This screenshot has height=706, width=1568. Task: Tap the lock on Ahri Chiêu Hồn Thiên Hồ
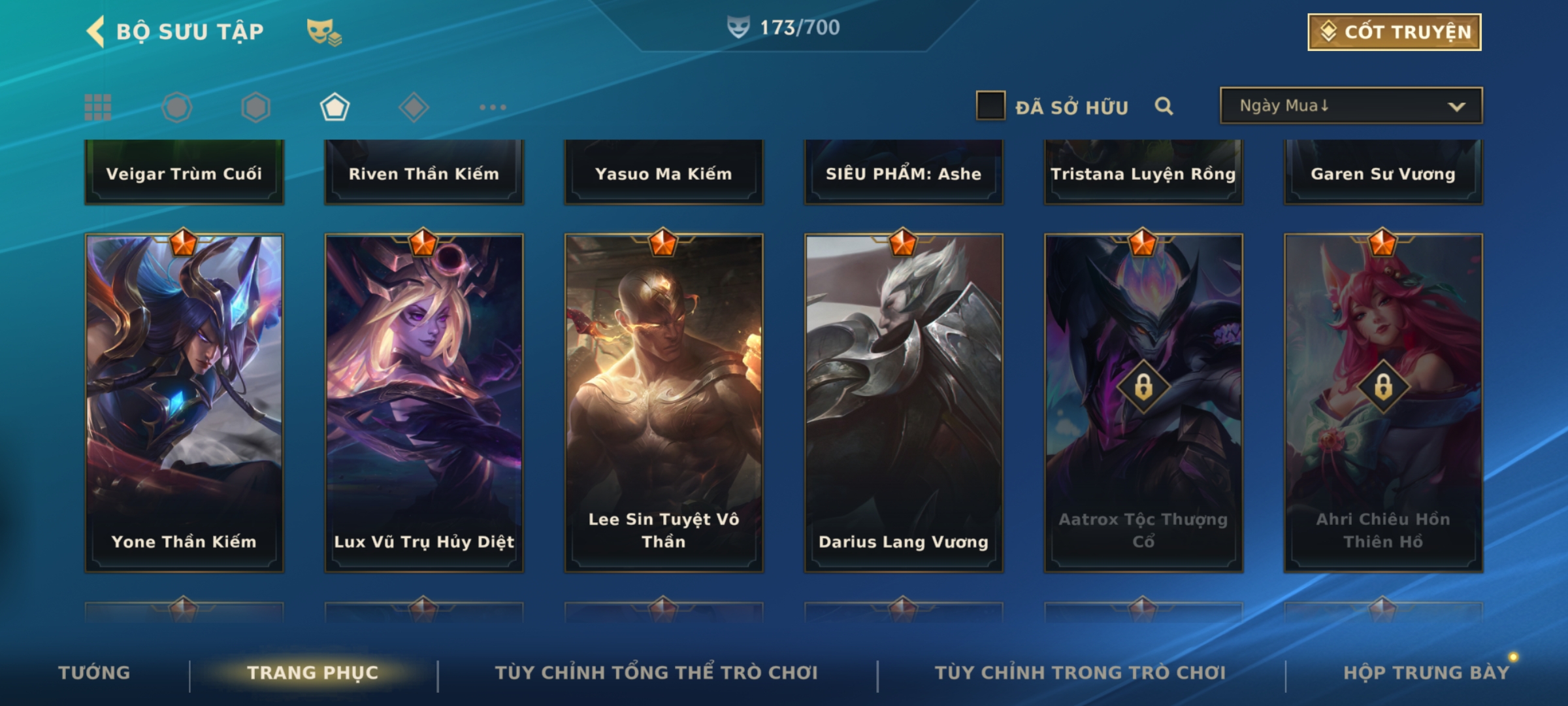pyautogui.click(x=1383, y=386)
